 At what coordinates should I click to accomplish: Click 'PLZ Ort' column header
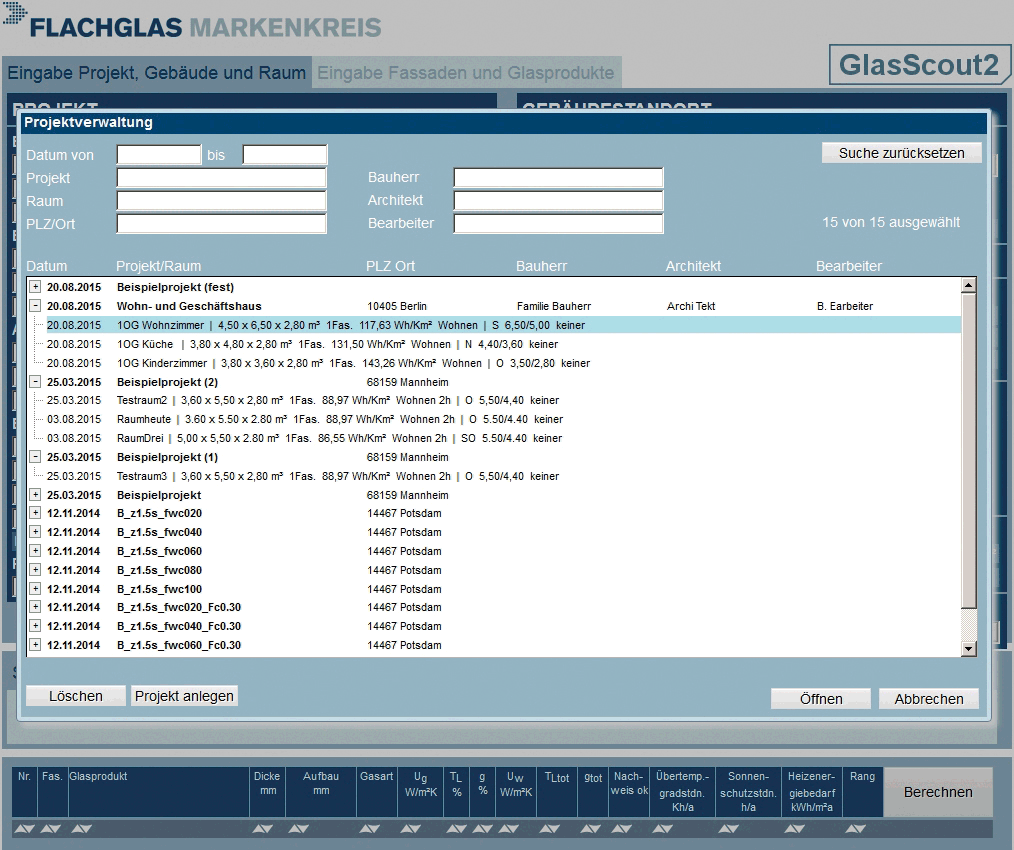click(x=390, y=266)
